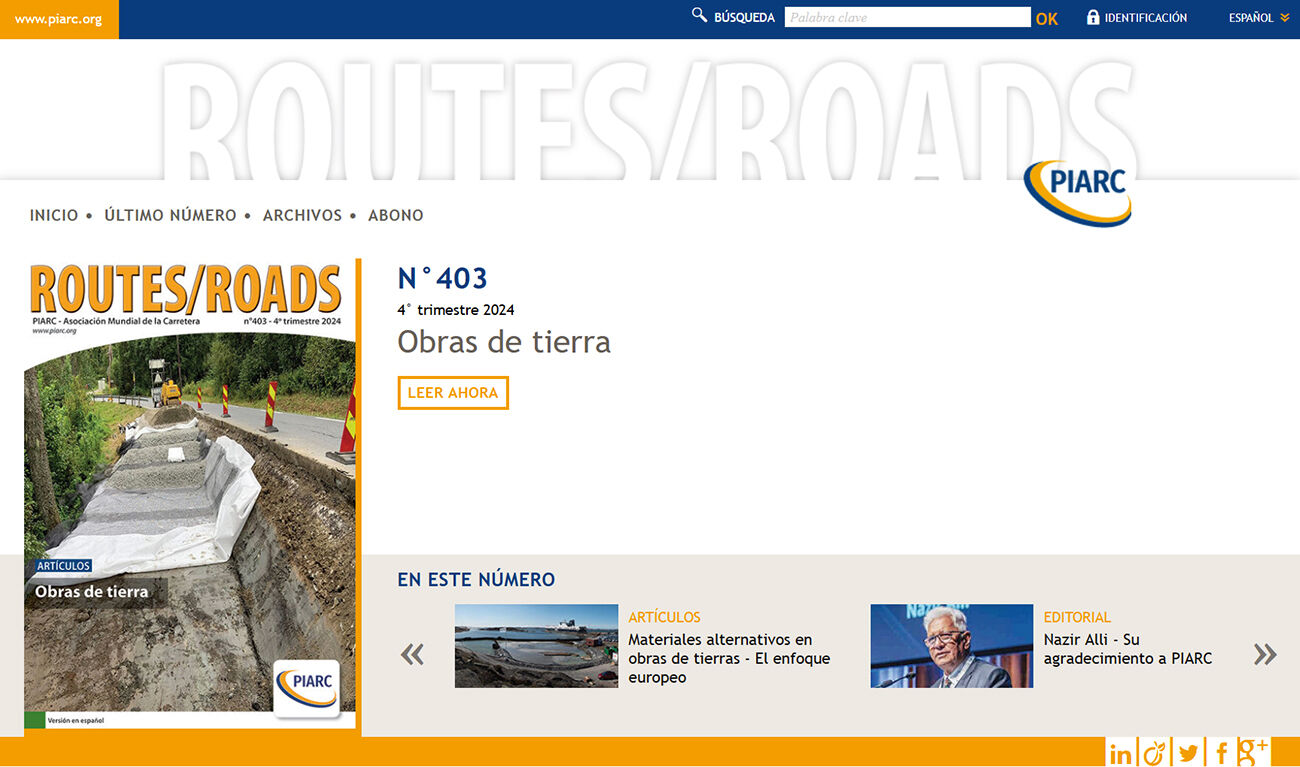Viewport: 1300px width, 767px height.
Task: Follow the www.piarc.org link
Action: (59, 19)
